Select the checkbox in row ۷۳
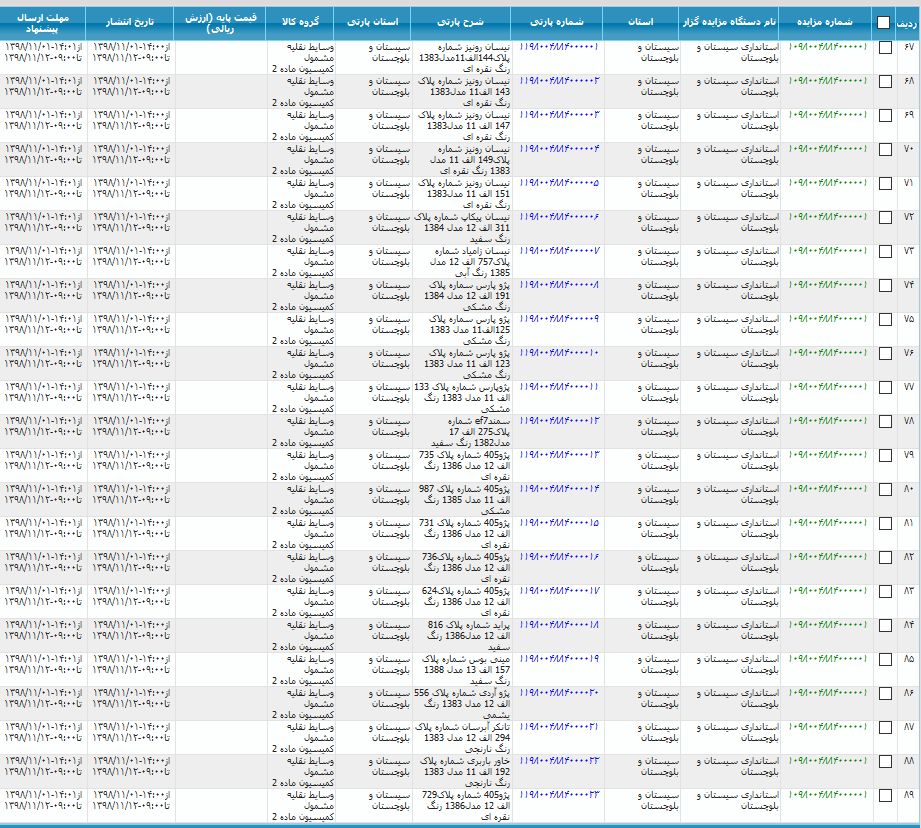The height and width of the screenshot is (828, 921). 885,252
